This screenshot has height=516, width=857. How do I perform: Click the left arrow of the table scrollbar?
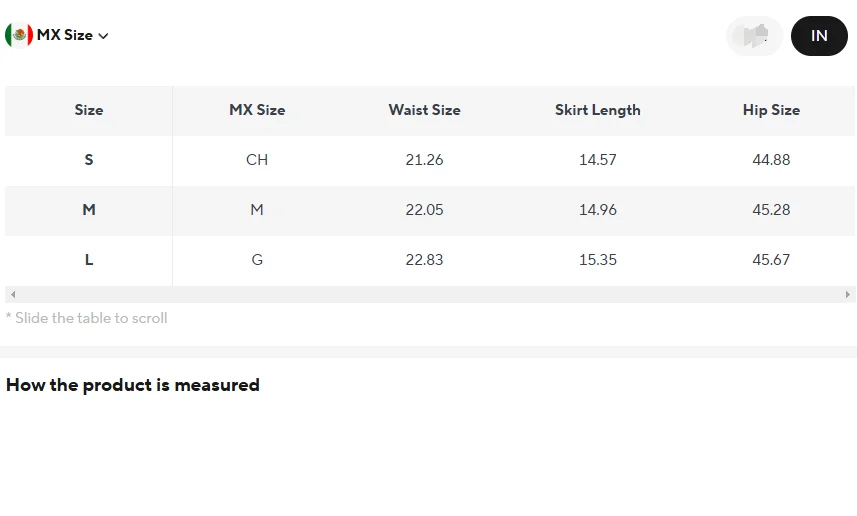click(x=13, y=295)
